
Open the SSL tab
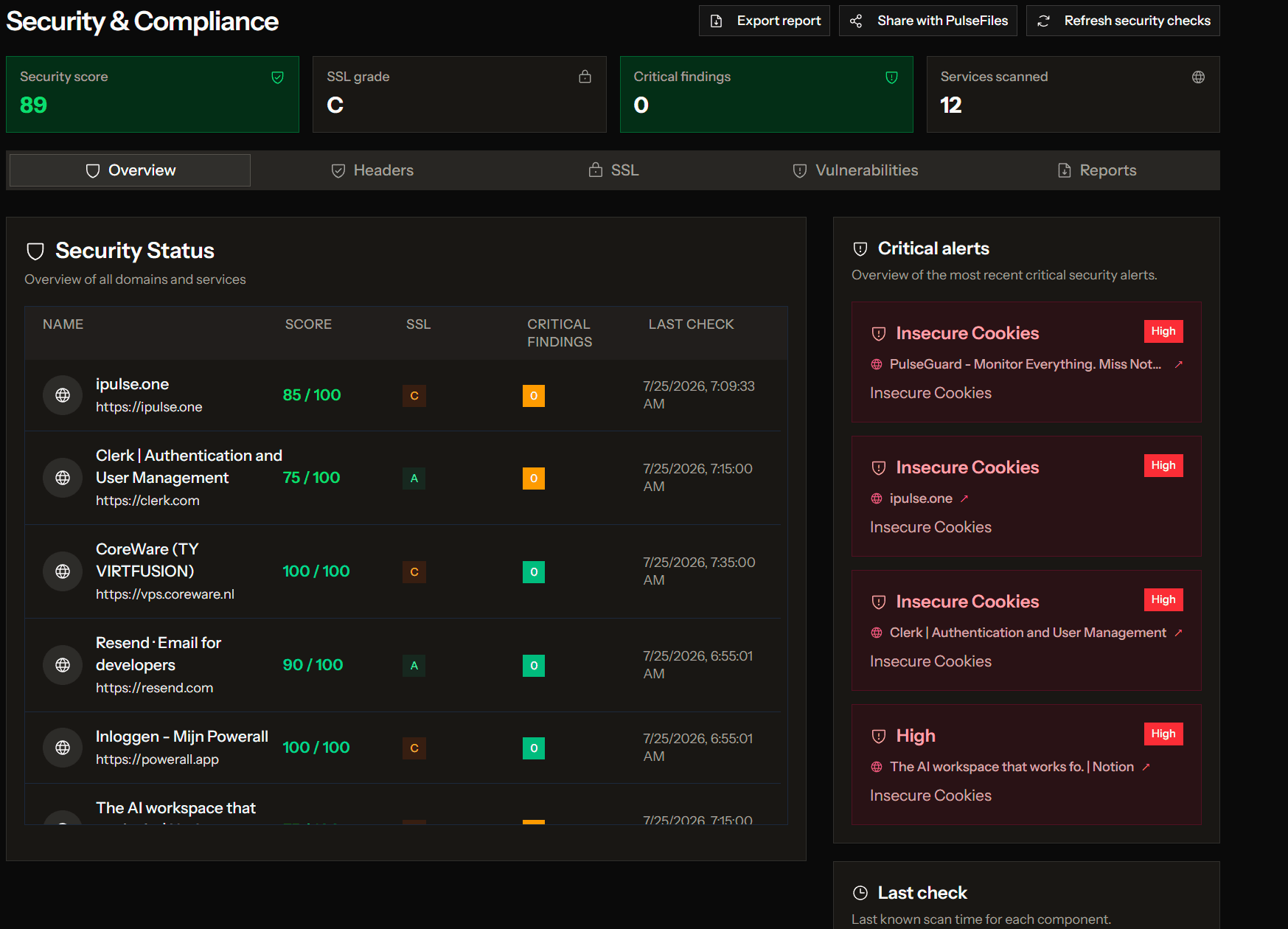(613, 170)
